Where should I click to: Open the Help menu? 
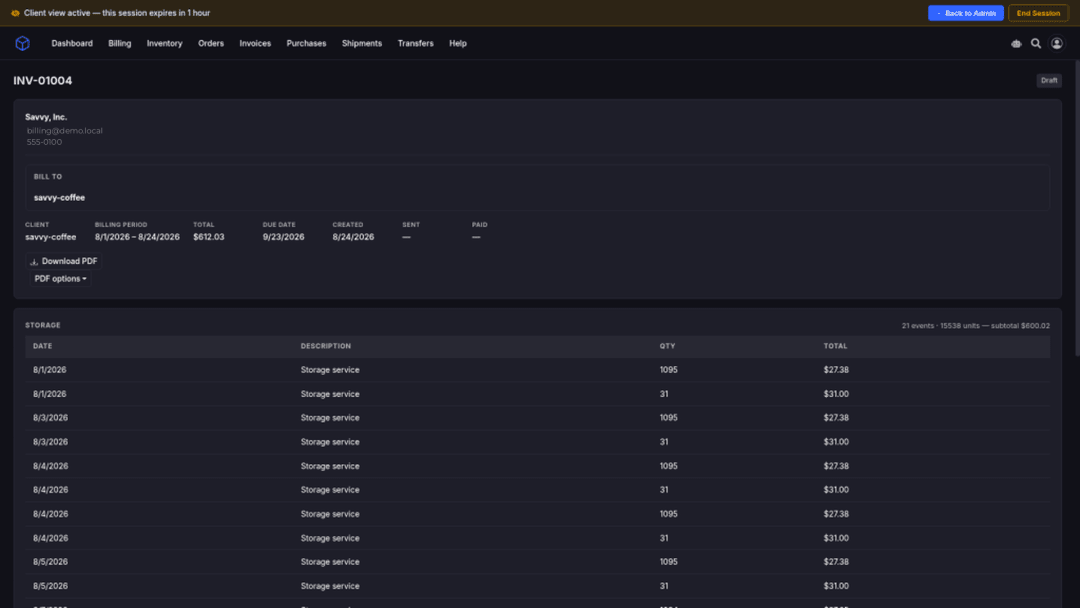coord(457,43)
